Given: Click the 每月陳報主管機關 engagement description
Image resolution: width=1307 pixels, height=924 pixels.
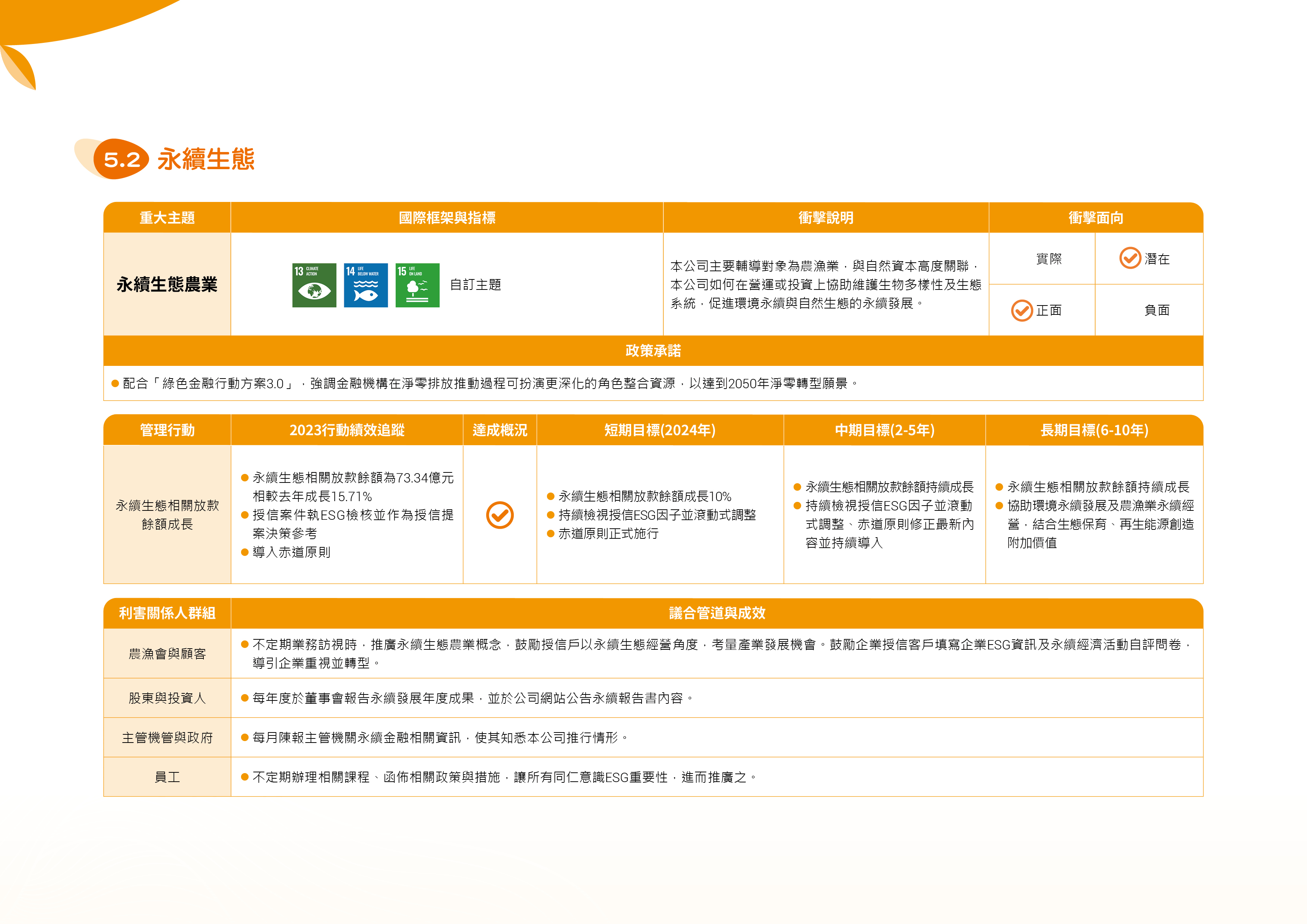Looking at the screenshot, I should pyautogui.click(x=435, y=737).
